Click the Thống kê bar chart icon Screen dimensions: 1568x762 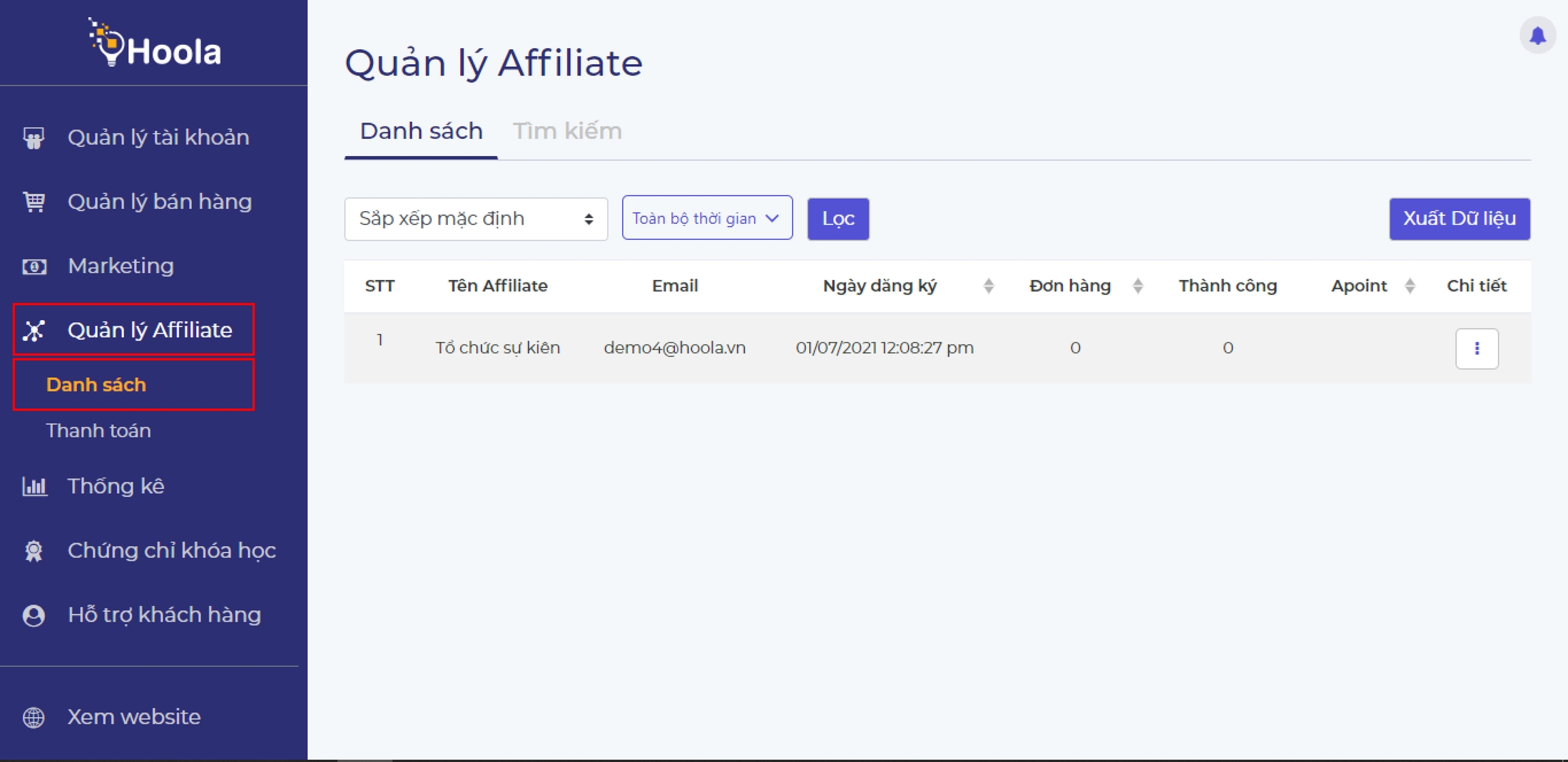coord(34,486)
